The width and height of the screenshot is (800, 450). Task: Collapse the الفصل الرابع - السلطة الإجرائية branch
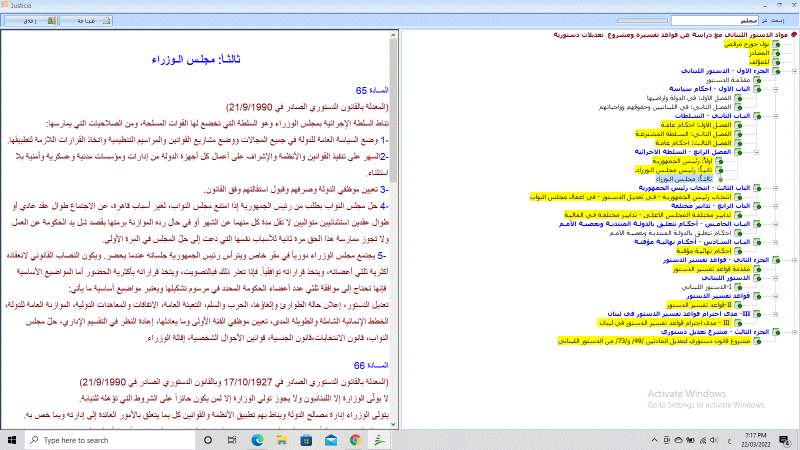tap(757, 152)
